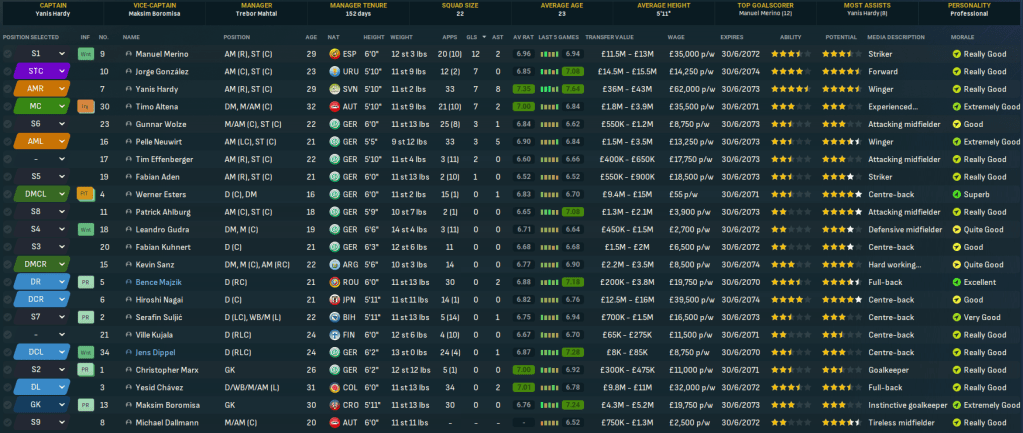The width and height of the screenshot is (1023, 433).
Task: Toggle selection circle for Manuel Merino's row
Action: point(8,53)
